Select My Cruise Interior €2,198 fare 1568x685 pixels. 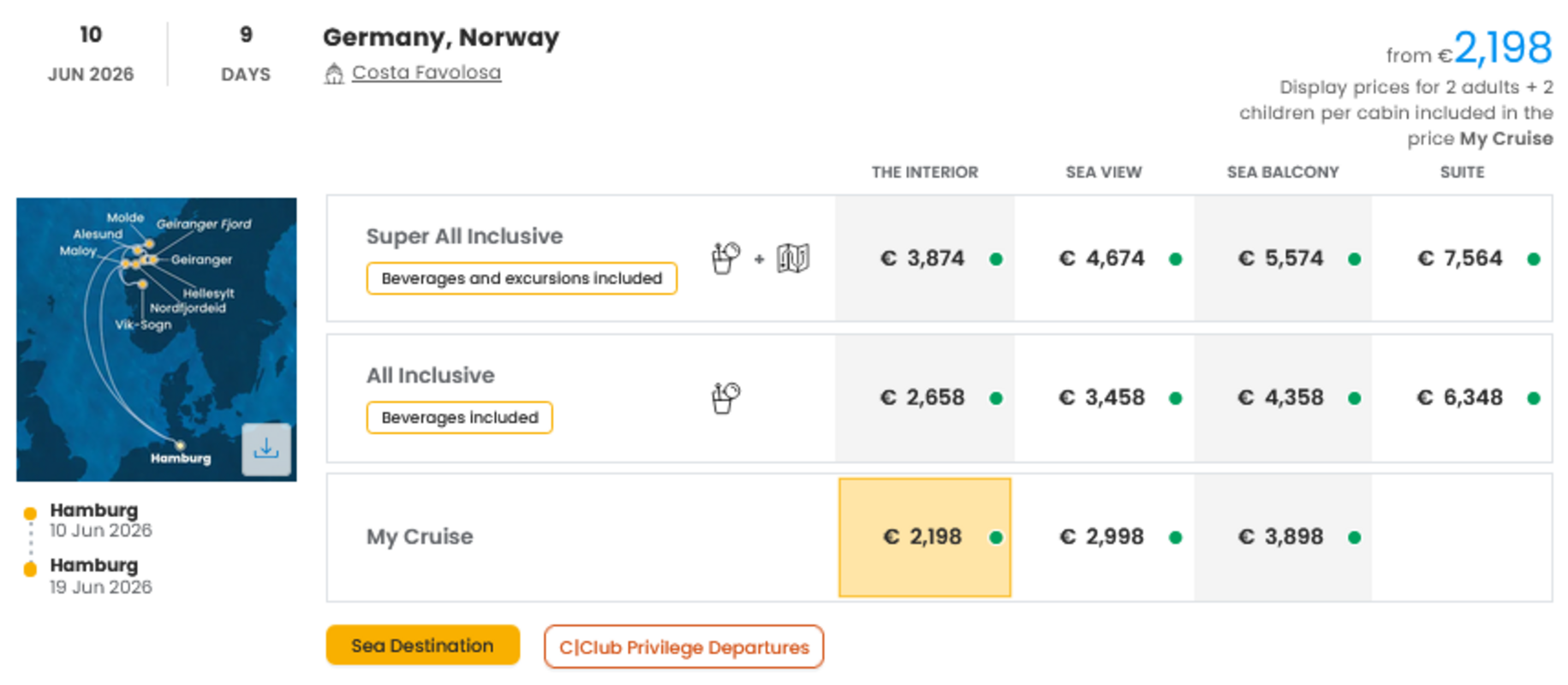click(924, 537)
